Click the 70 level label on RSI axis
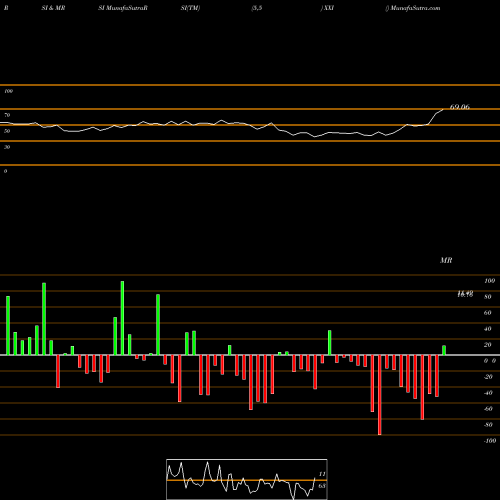 [x=7, y=115]
